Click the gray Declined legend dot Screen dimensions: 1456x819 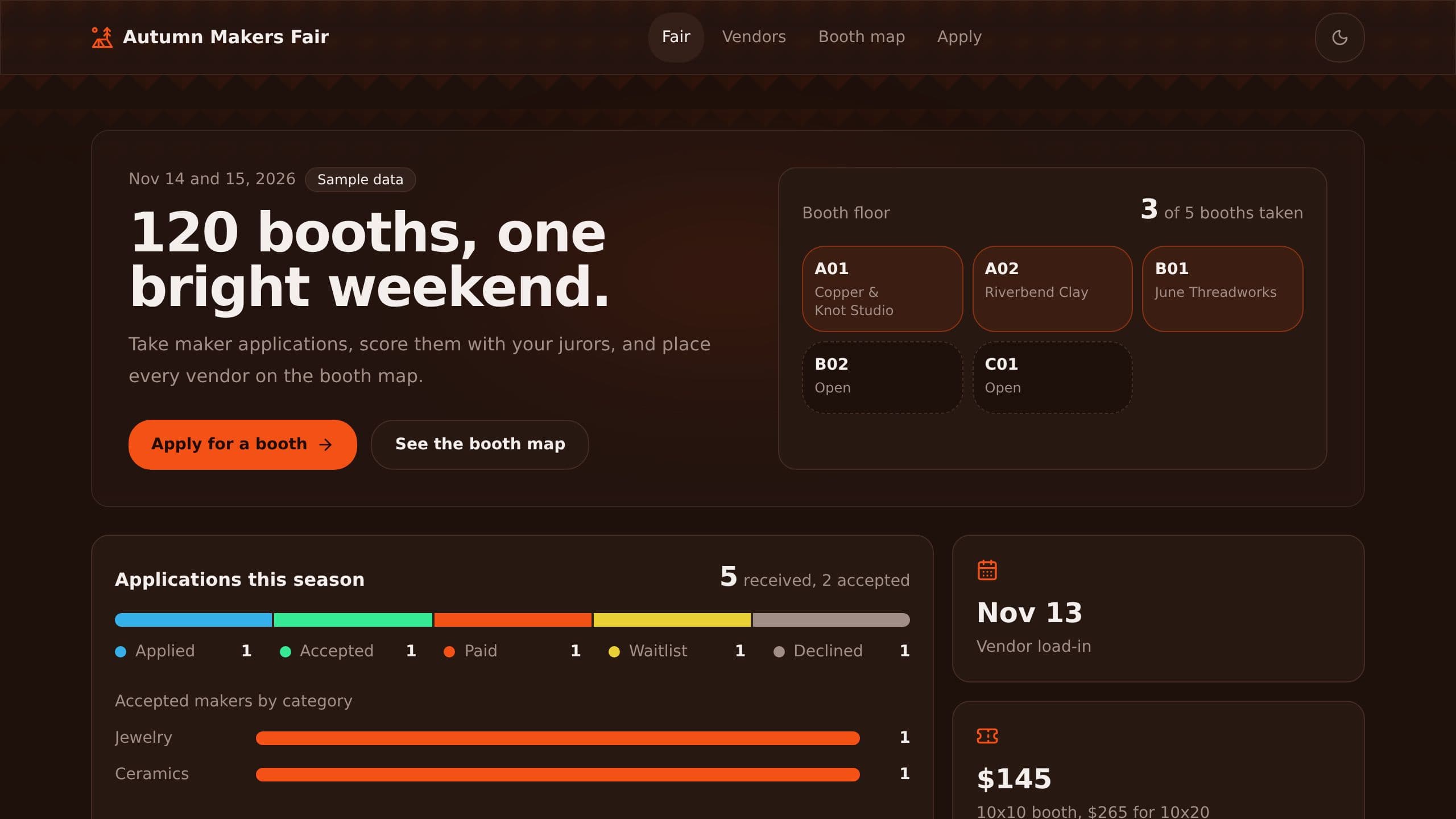(779, 652)
